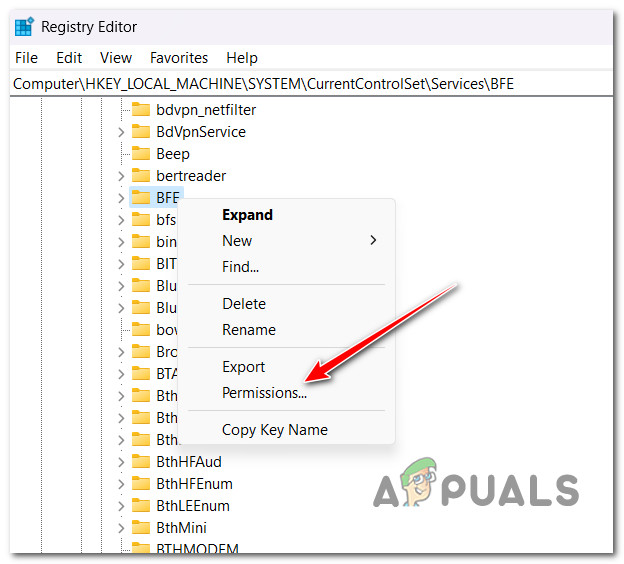This screenshot has width=624, height=564.
Task: Expand the bertreader key
Action: tap(121, 176)
